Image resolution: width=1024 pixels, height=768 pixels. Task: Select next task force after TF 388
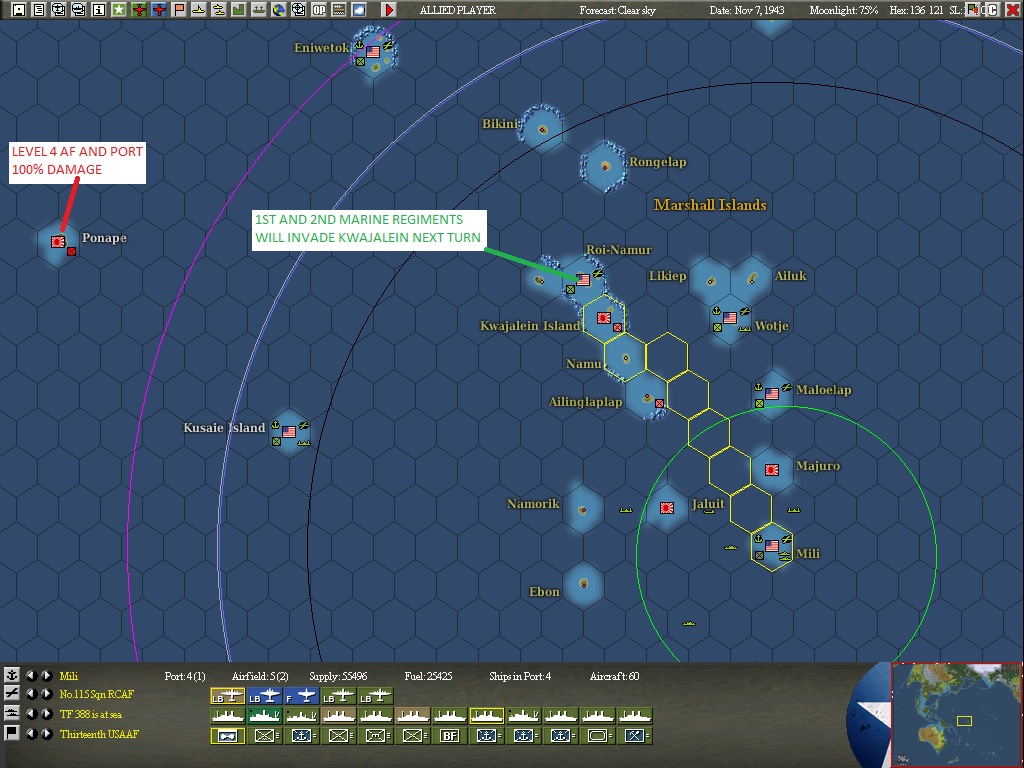coord(46,714)
